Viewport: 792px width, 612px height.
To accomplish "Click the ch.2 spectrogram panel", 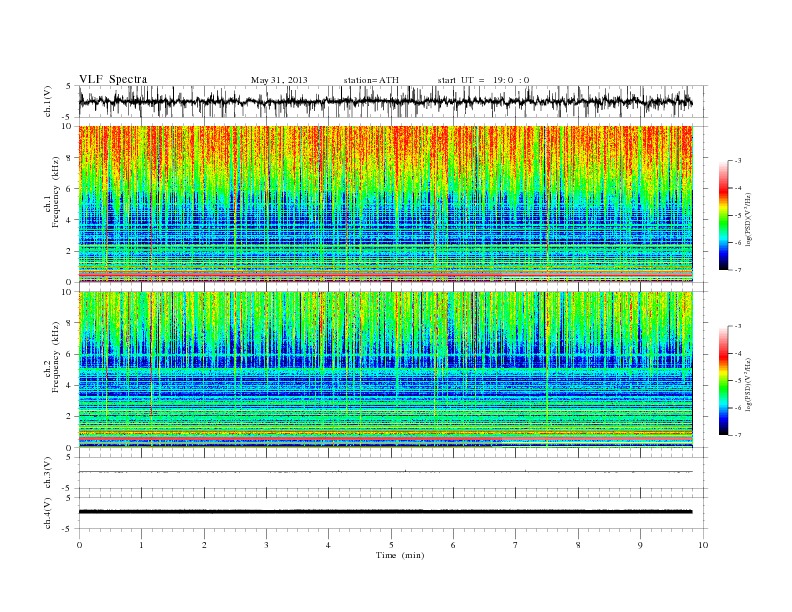I will pyautogui.click(x=385, y=369).
